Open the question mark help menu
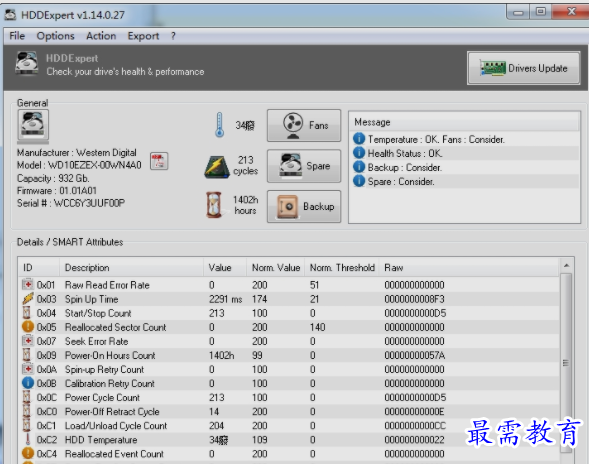Image resolution: width=589 pixels, height=464 pixels. (173, 36)
